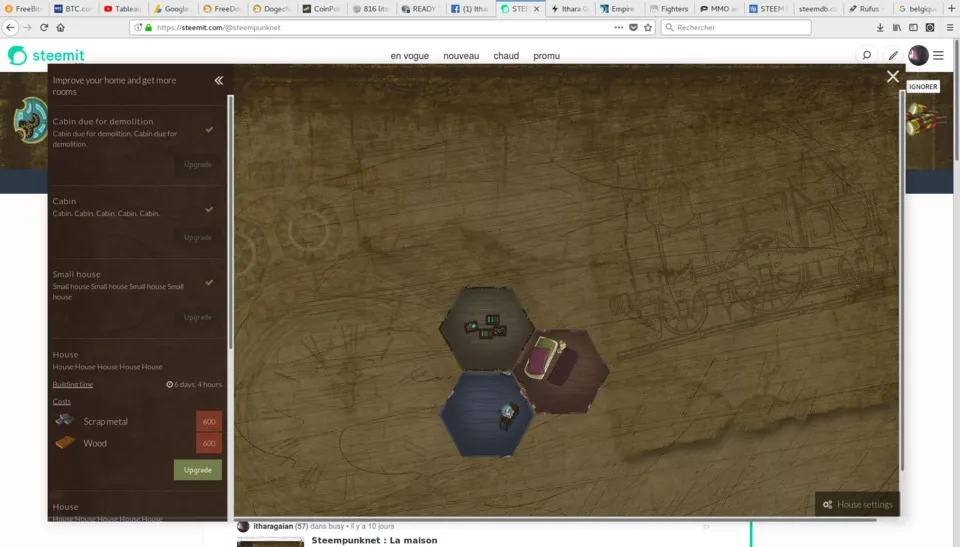Image resolution: width=960 pixels, height=547 pixels.
Task: Select the grey hexagon room with desks
Action: click(x=487, y=328)
